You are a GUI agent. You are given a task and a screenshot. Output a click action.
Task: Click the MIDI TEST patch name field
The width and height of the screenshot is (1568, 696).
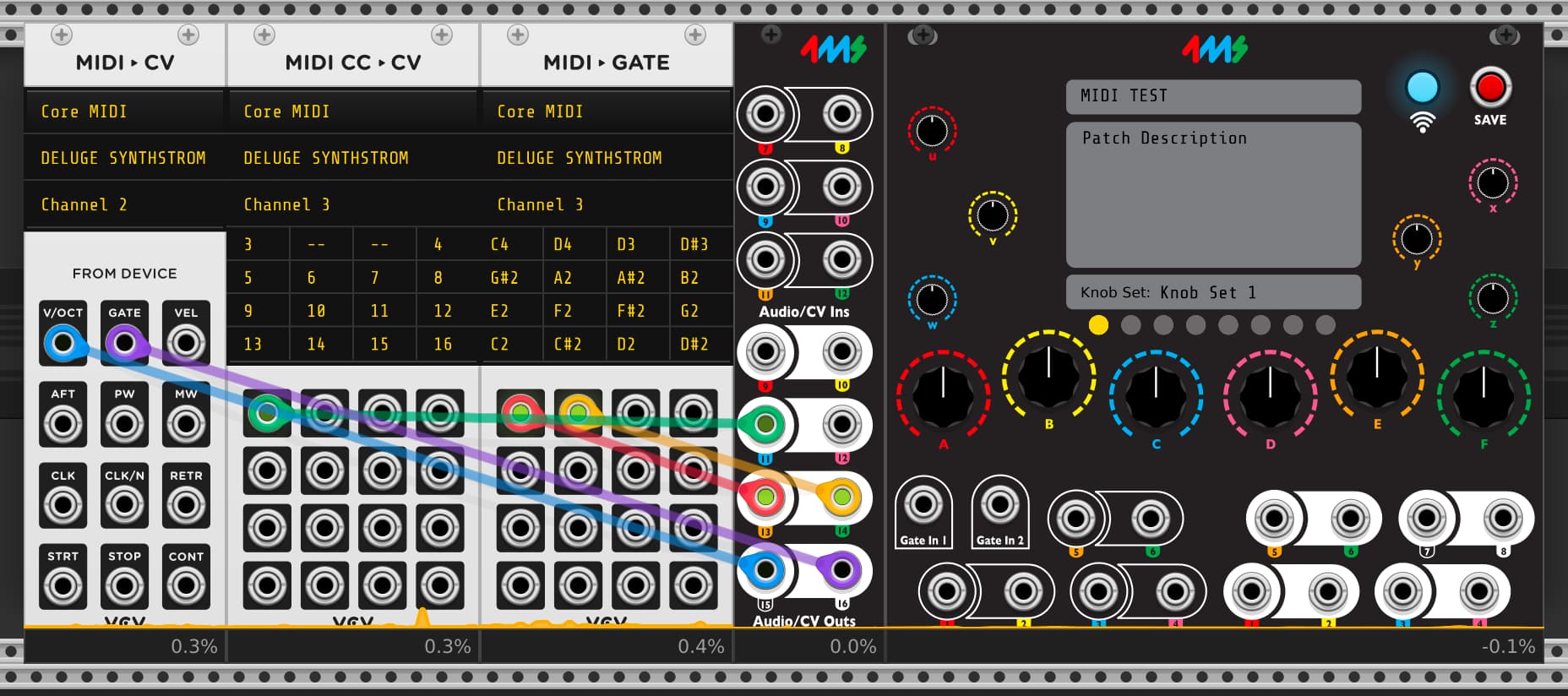click(1212, 96)
